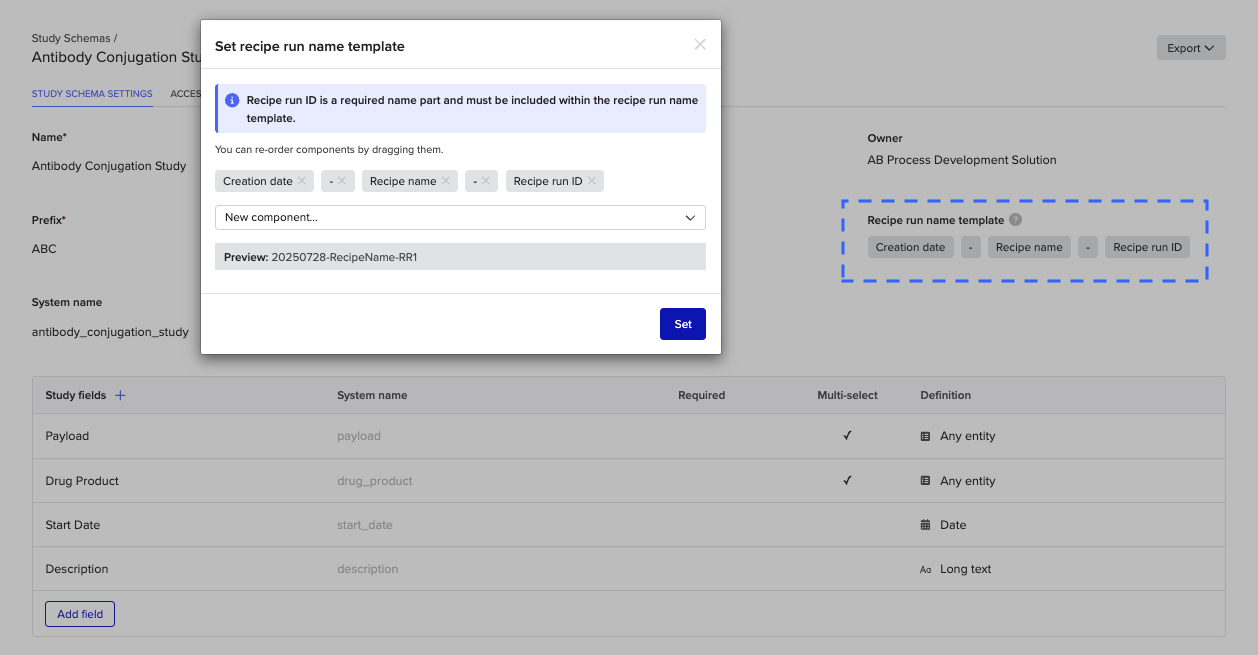Toggle the Multi-select checkmark for Drug Product

tap(847, 480)
